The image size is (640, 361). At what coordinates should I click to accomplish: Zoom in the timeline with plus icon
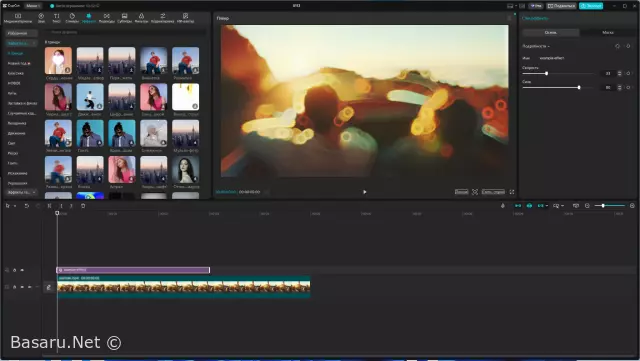tap(632, 206)
